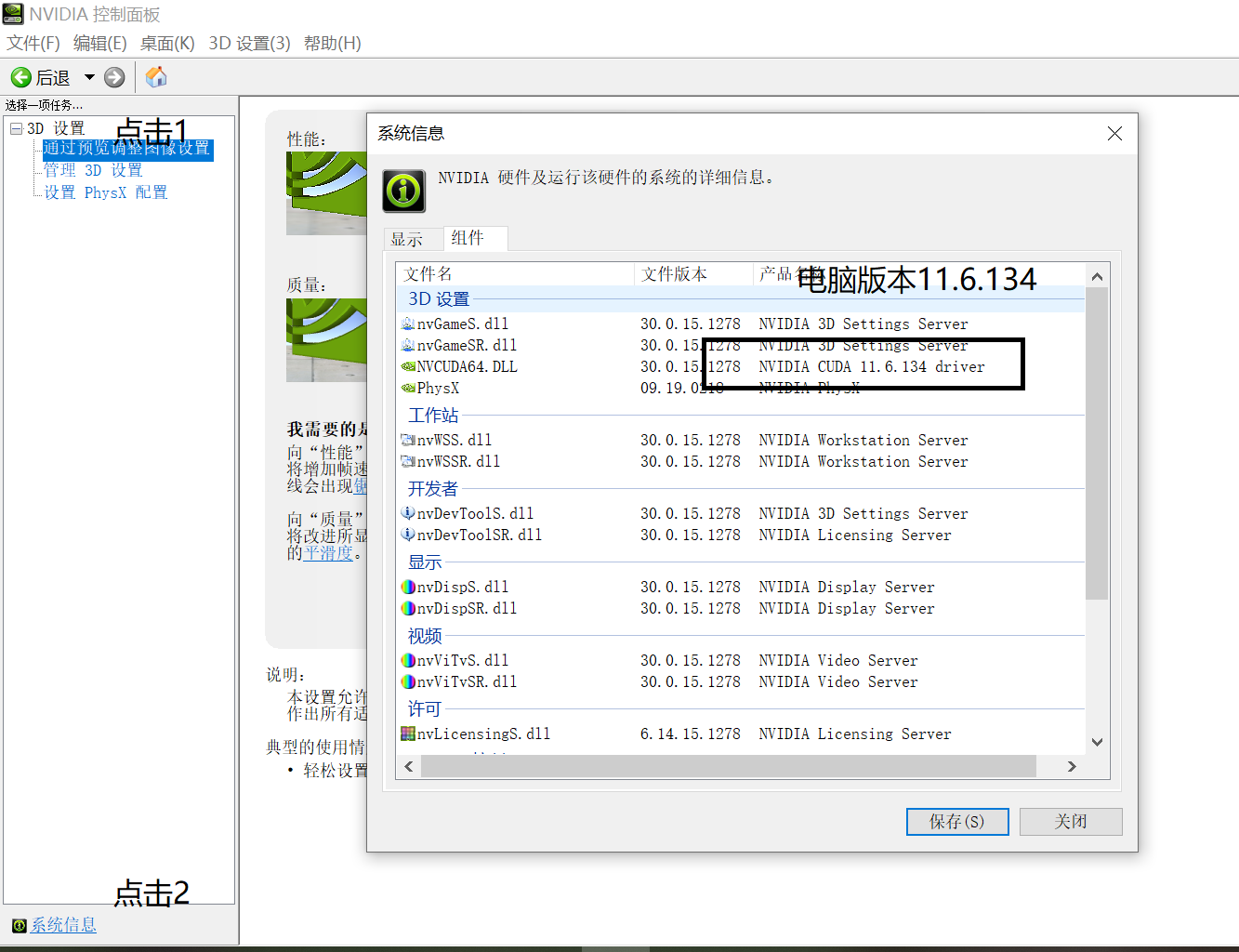The image size is (1239, 952).
Task: Select 管理 3D 设置 tree item
Action: pos(93,170)
